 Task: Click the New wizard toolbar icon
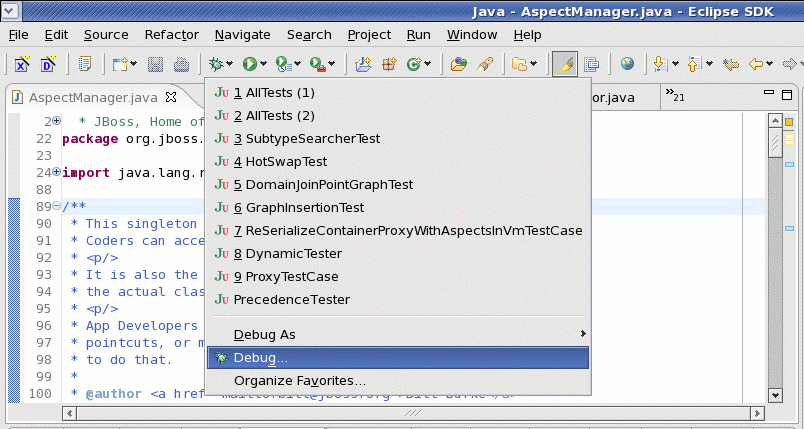click(x=120, y=65)
